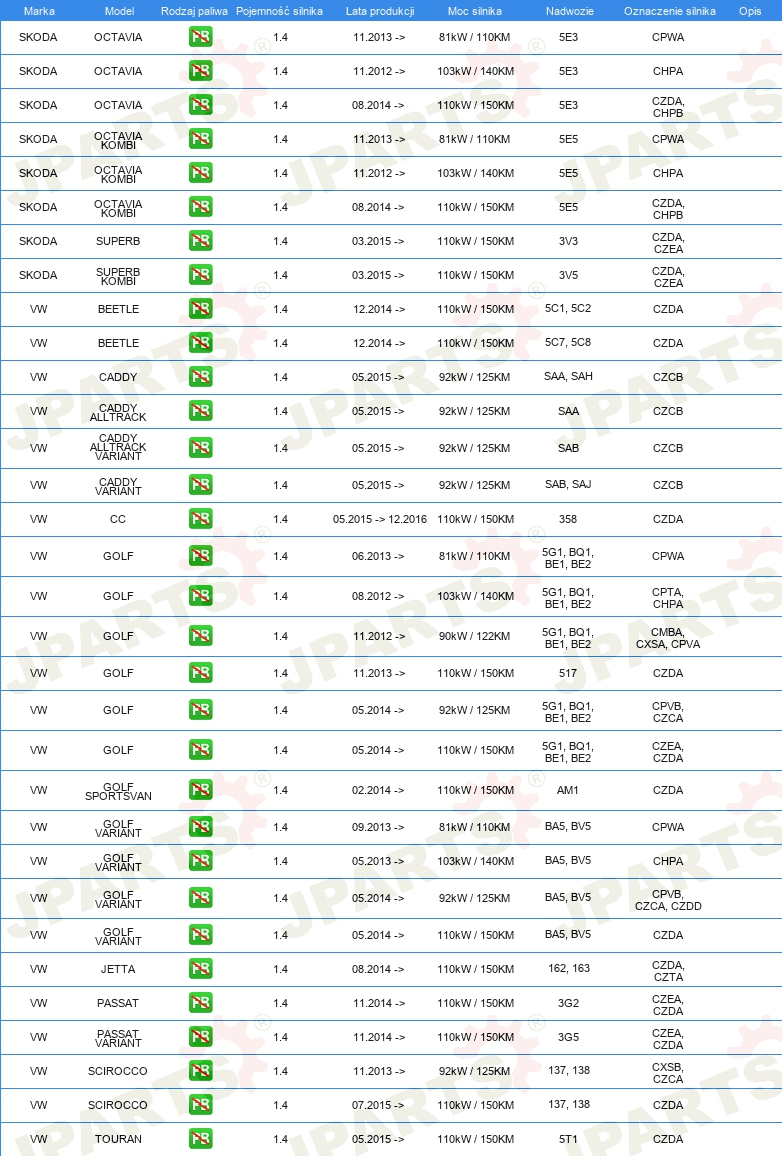Viewport: 782px width, 1156px height.
Task: Select fuel icon in GOLF 90kW / 122KM row
Action: click(200, 635)
